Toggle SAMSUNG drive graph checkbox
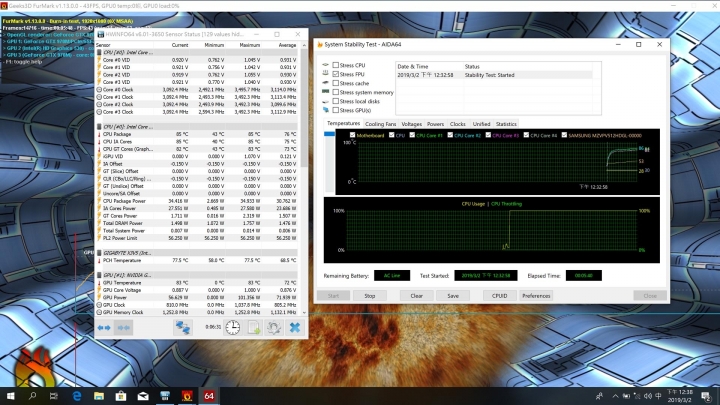Image resolution: width=720 pixels, height=405 pixels. tap(564, 135)
